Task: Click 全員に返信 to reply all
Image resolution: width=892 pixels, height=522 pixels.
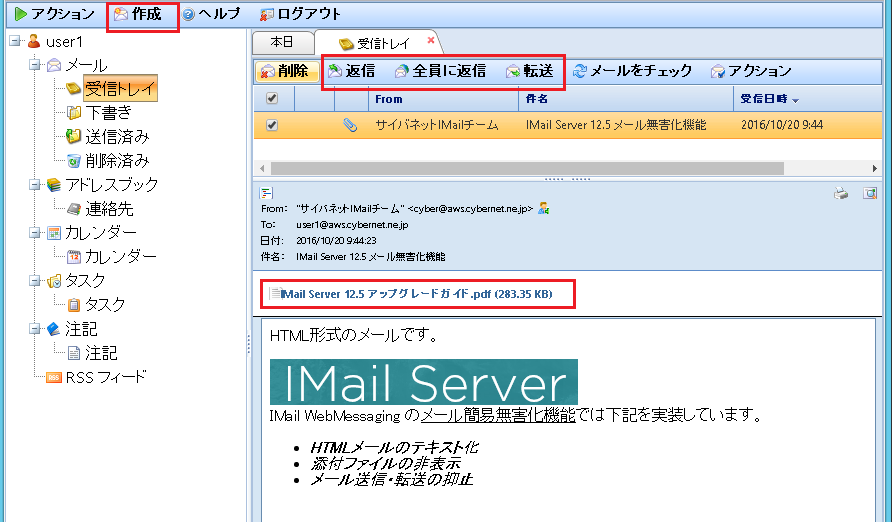Action: coord(440,71)
